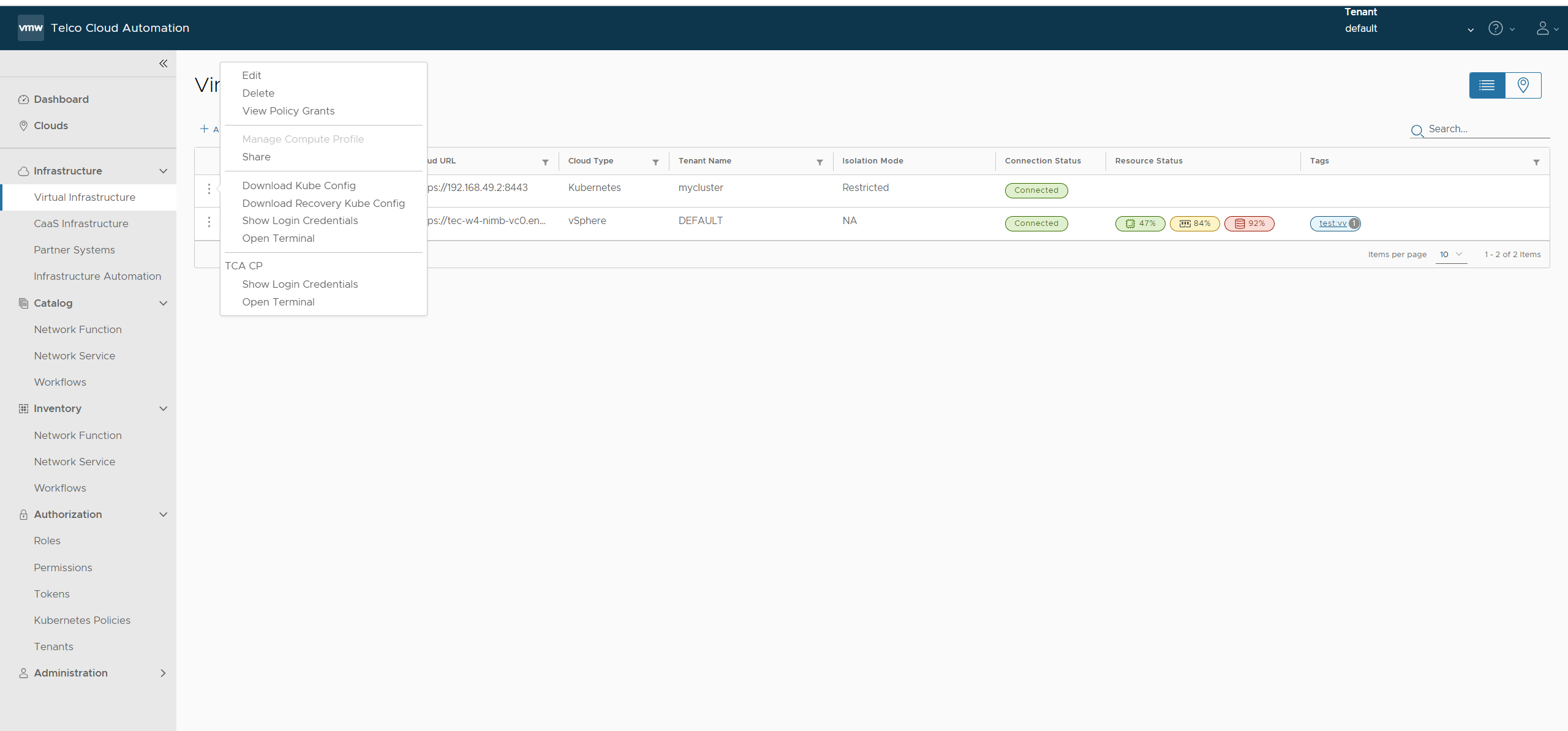Click the 47% CPU usage badge

point(1140,223)
